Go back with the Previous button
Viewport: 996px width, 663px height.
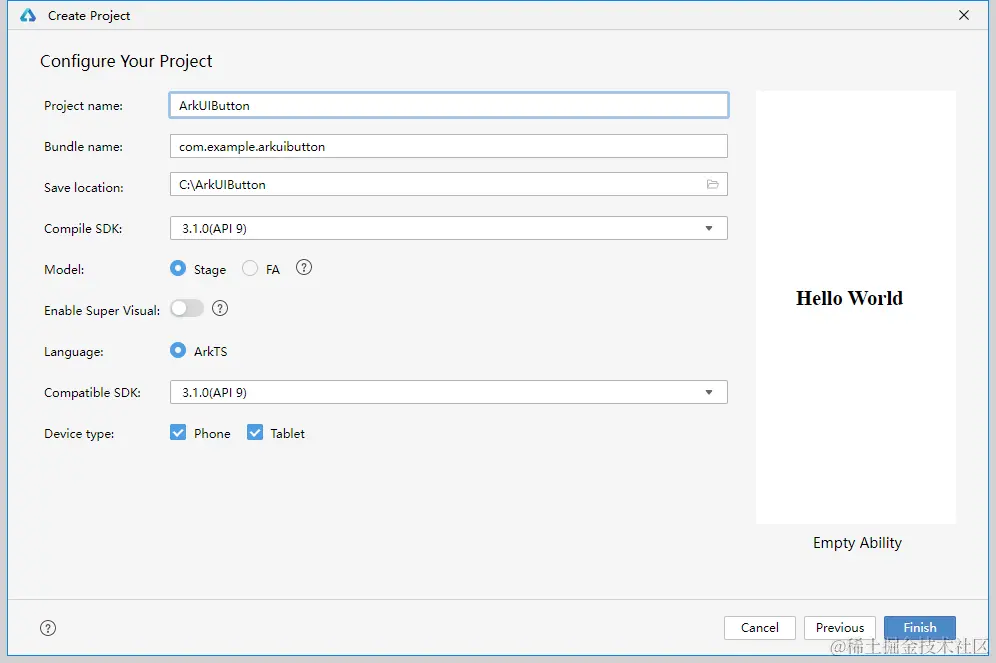[x=839, y=628]
